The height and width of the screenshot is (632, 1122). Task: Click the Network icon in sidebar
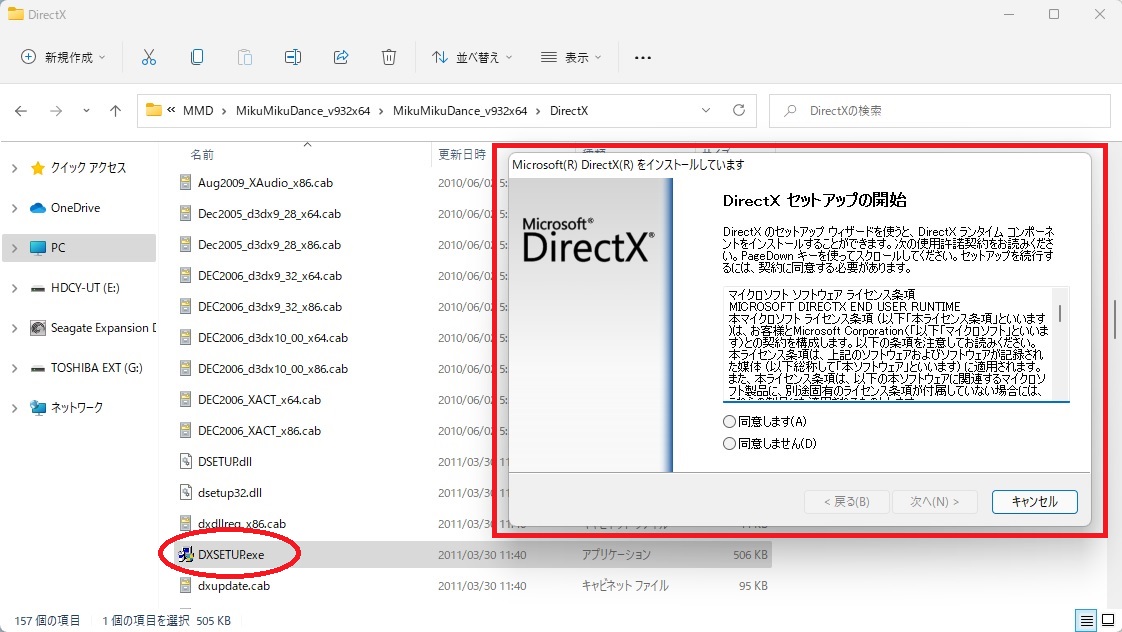(37, 407)
